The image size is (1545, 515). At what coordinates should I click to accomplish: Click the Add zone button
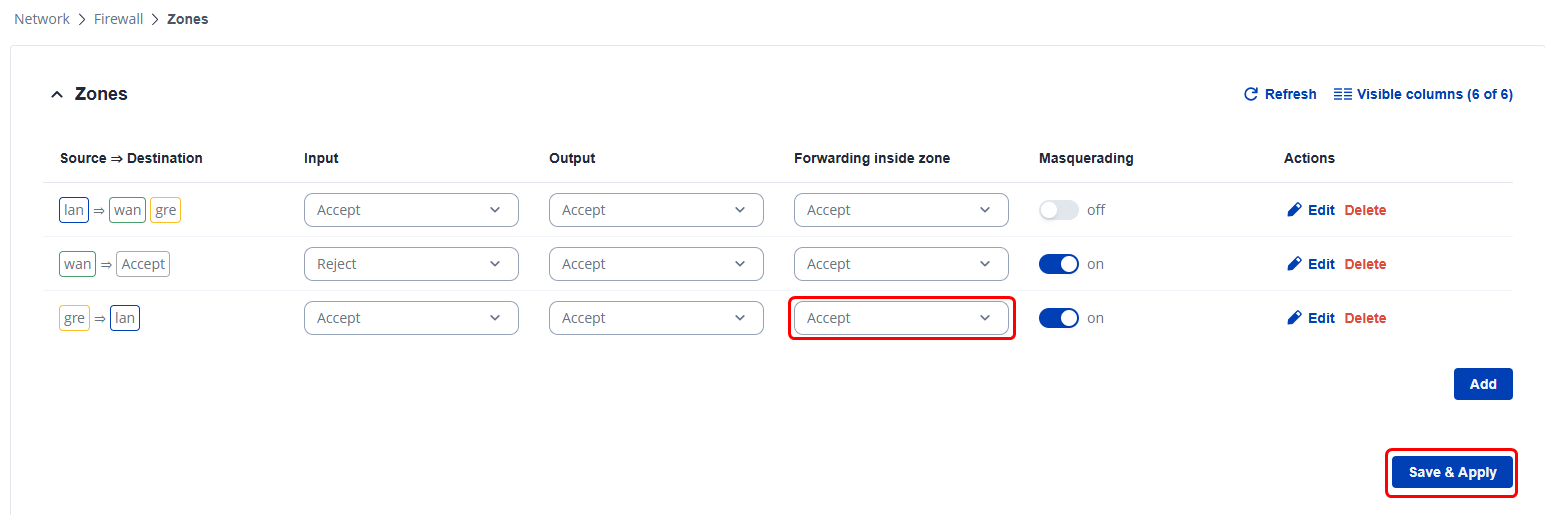[1482, 384]
